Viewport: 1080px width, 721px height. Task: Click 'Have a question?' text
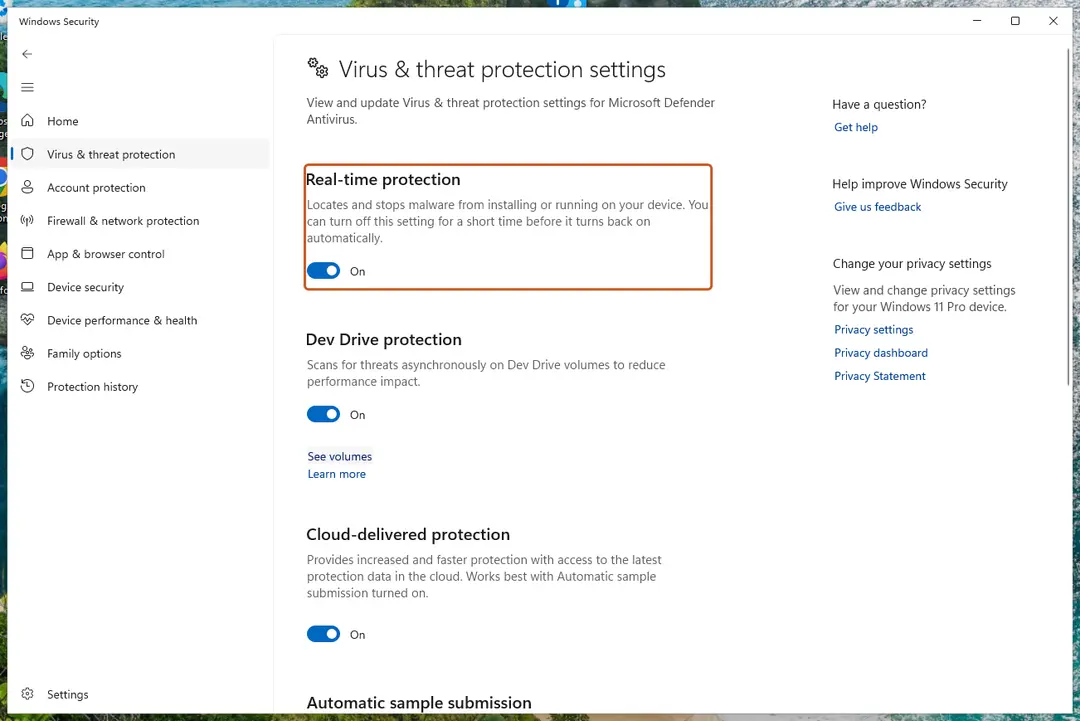(879, 104)
